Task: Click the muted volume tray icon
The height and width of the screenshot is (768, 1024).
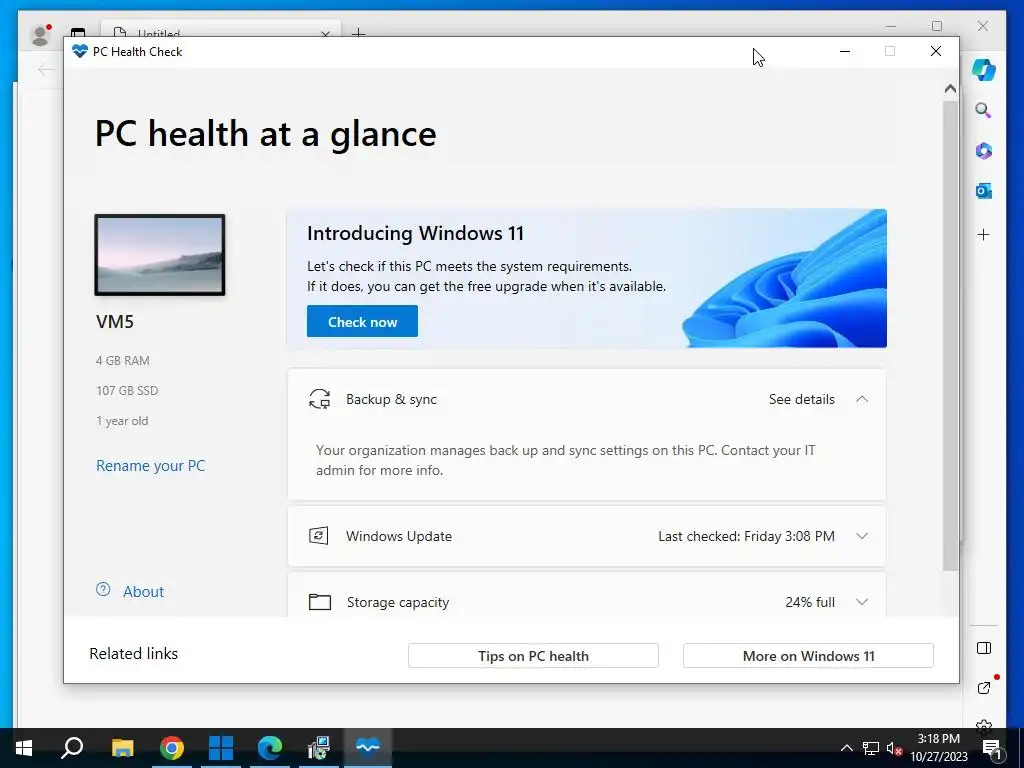Action: click(x=895, y=748)
